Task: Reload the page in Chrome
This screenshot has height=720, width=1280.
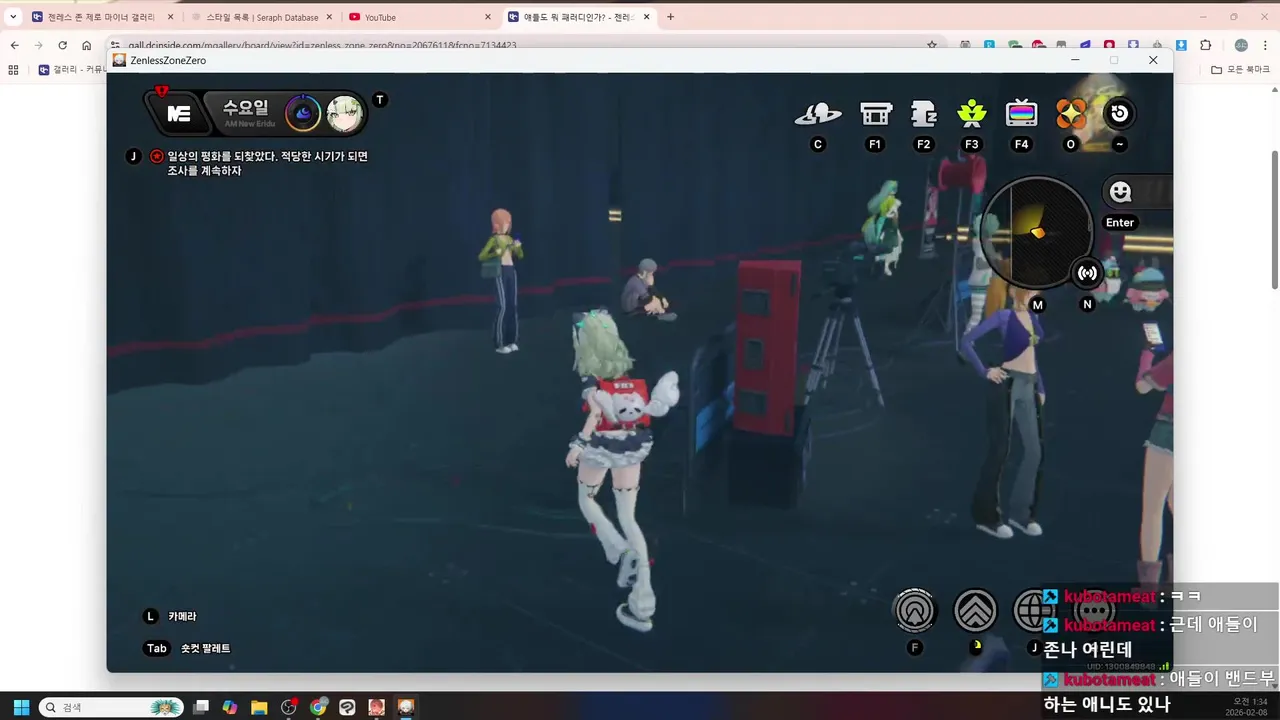Action: pos(62,45)
